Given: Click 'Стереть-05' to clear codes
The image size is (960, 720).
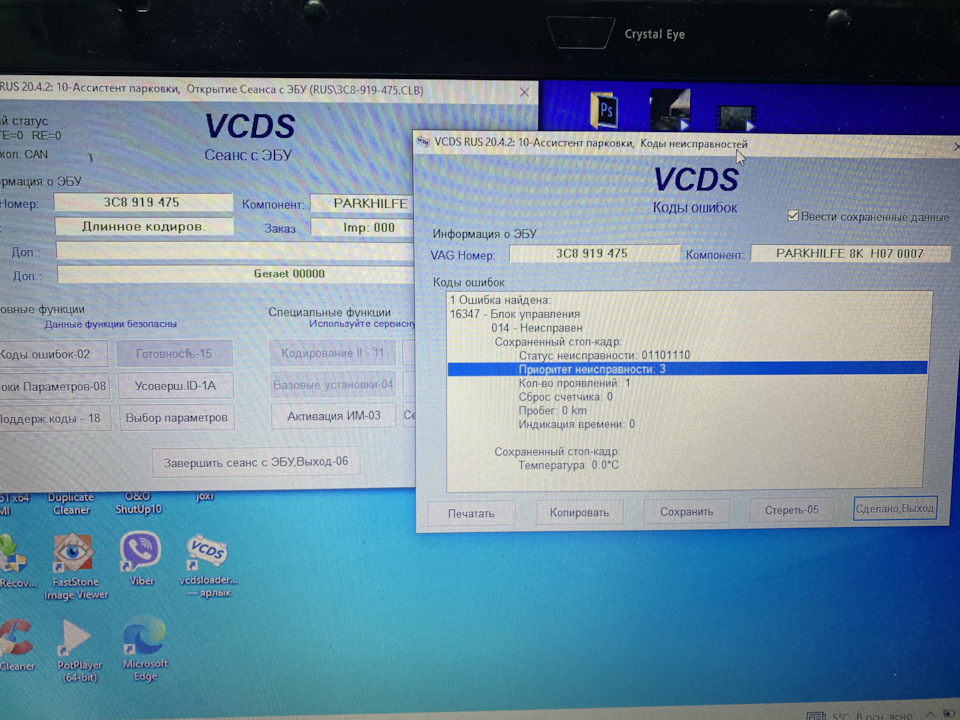Looking at the screenshot, I should pos(791,509).
